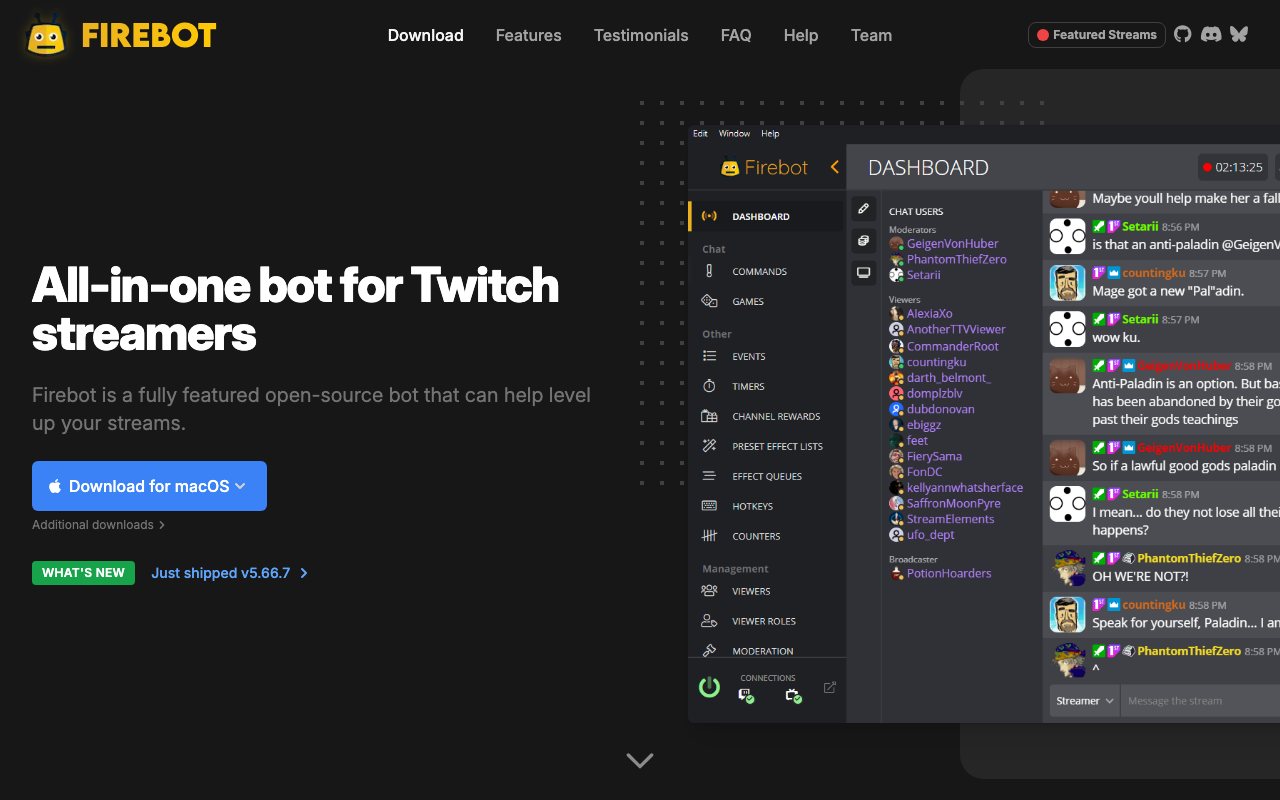Click the Firebot logo in the header
Screen dimensions: 1280x800
tap(120, 35)
